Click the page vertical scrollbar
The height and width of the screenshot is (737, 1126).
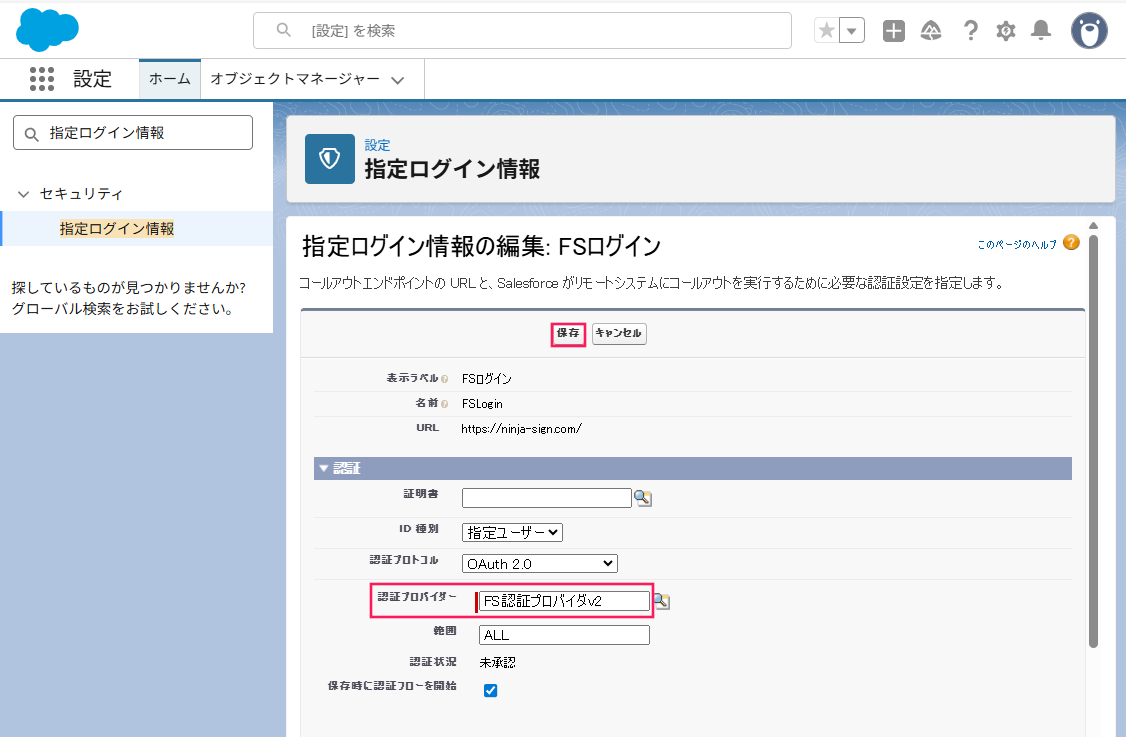(x=1094, y=442)
